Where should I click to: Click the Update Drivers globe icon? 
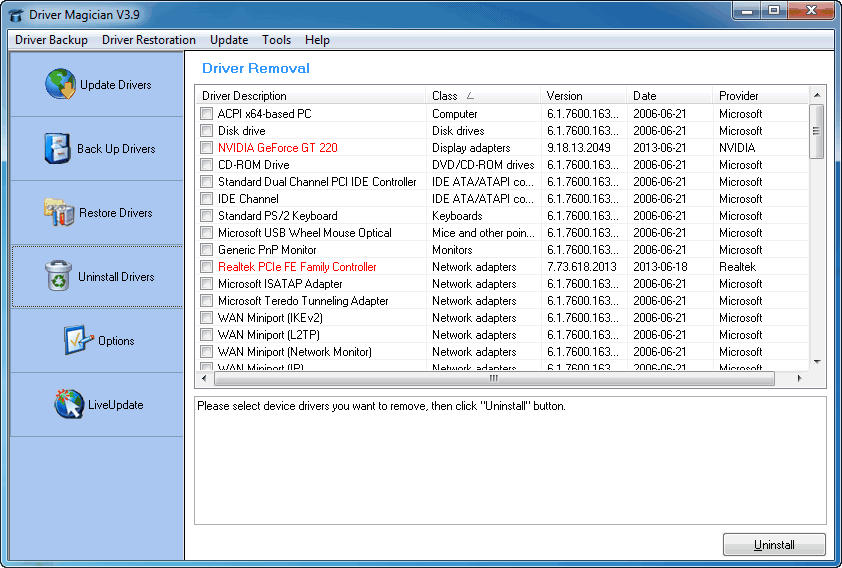60,85
